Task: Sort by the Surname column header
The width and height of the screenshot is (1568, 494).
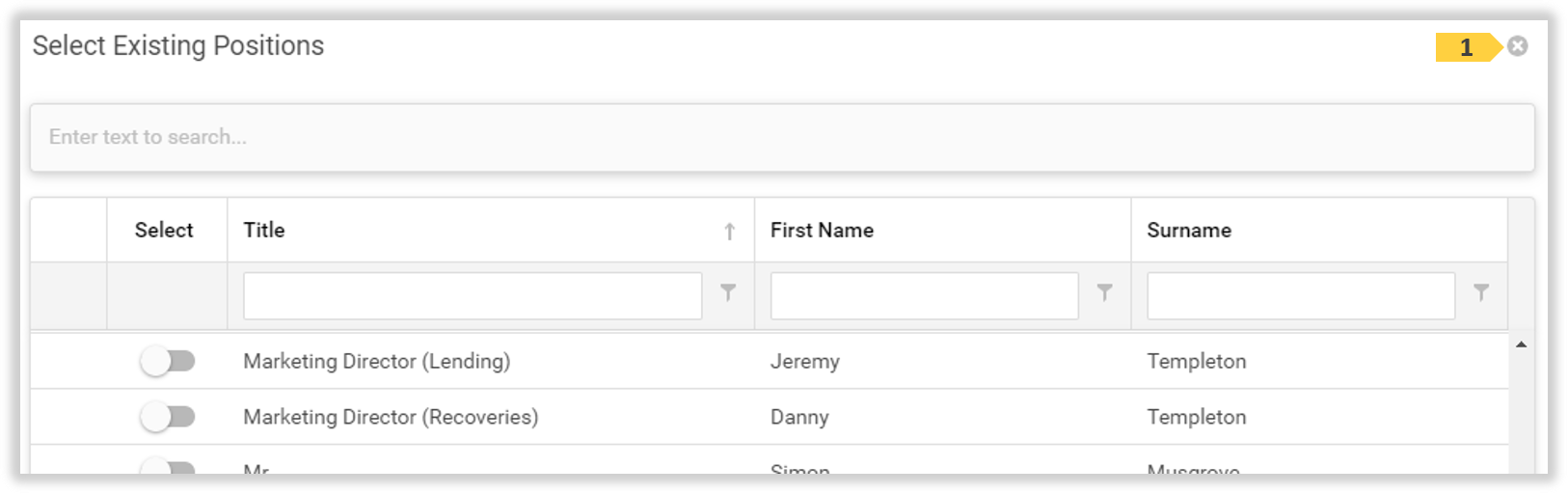Action: click(1188, 231)
